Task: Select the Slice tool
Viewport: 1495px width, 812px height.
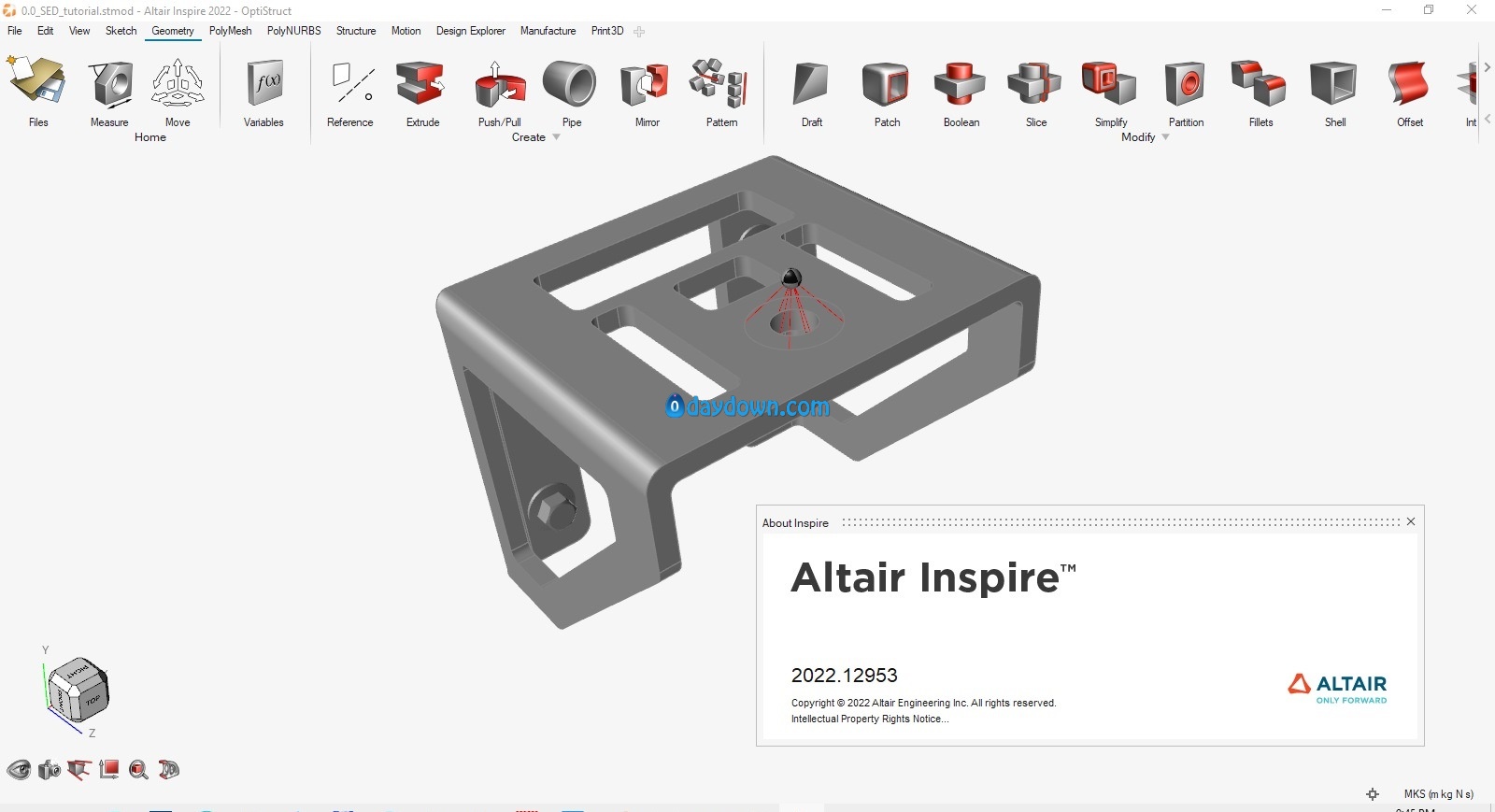Action: (1035, 83)
